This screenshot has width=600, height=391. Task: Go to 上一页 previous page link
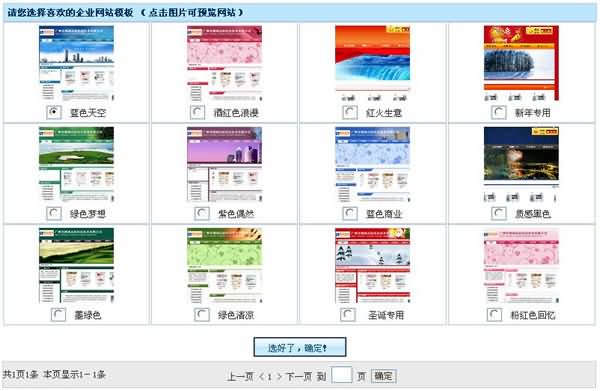pyautogui.click(x=240, y=376)
